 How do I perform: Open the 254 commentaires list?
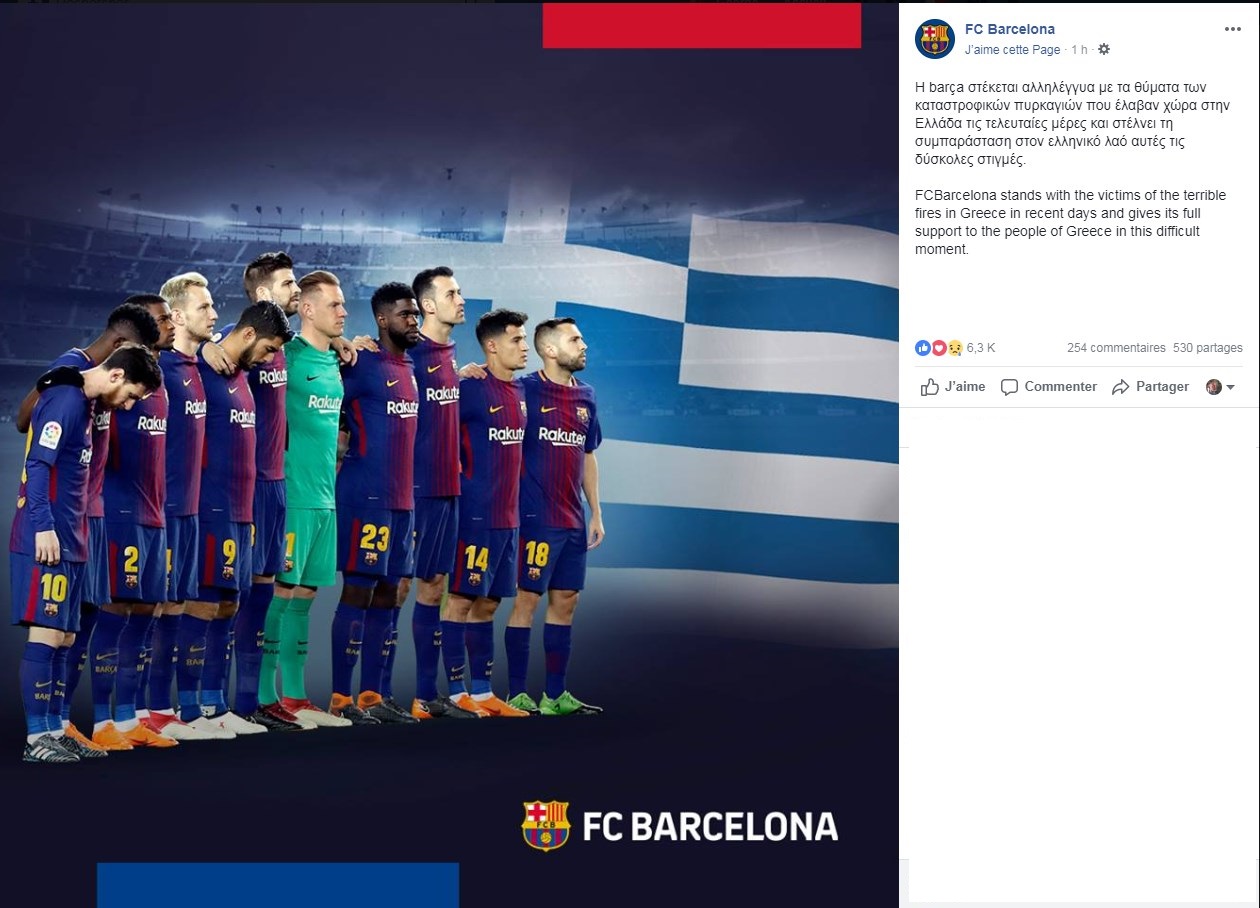pyautogui.click(x=1116, y=348)
